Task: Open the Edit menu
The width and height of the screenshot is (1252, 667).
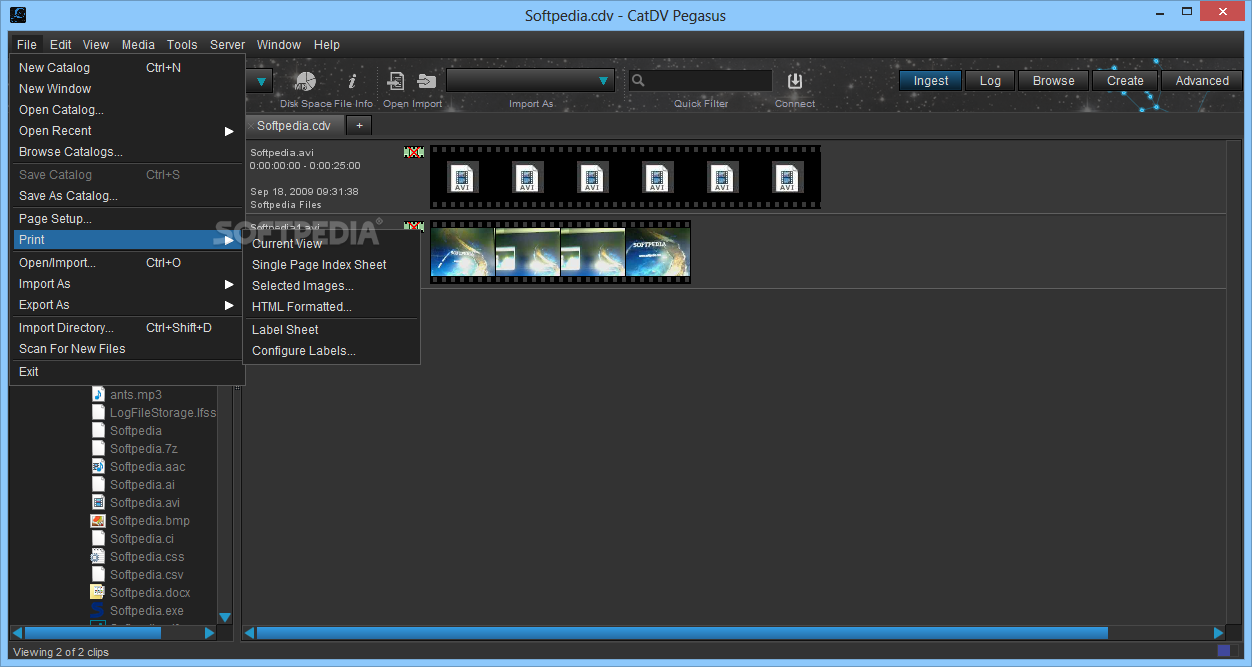Action: point(61,45)
